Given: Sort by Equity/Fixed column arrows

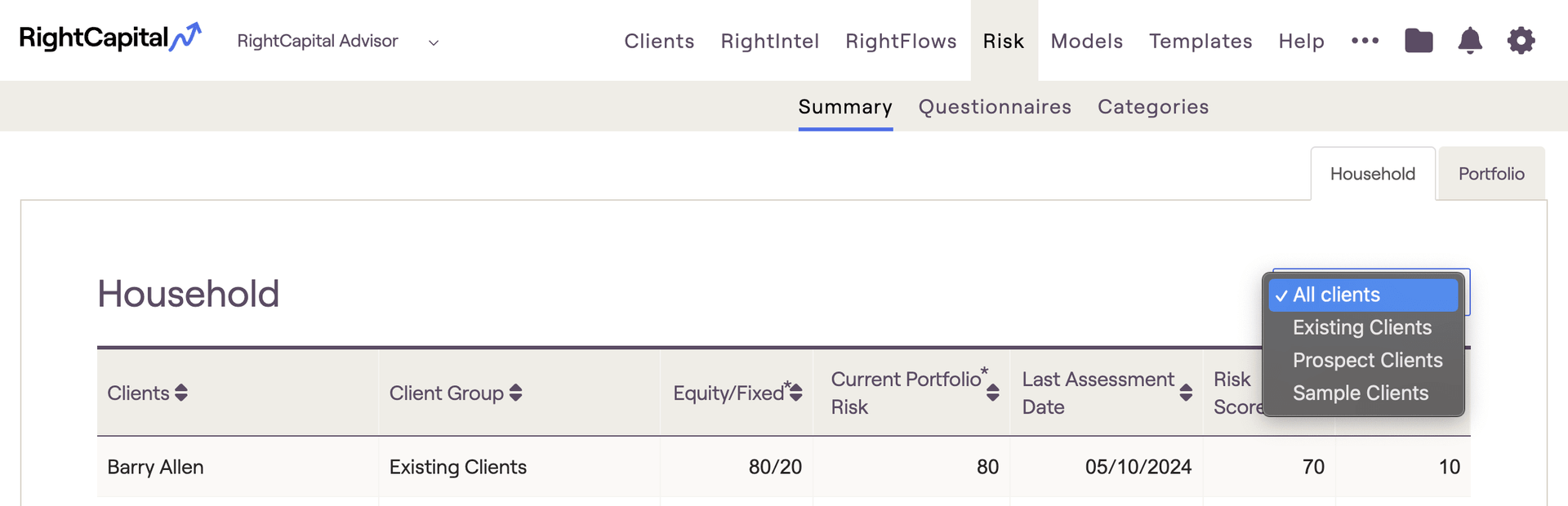Looking at the screenshot, I should coord(796,393).
